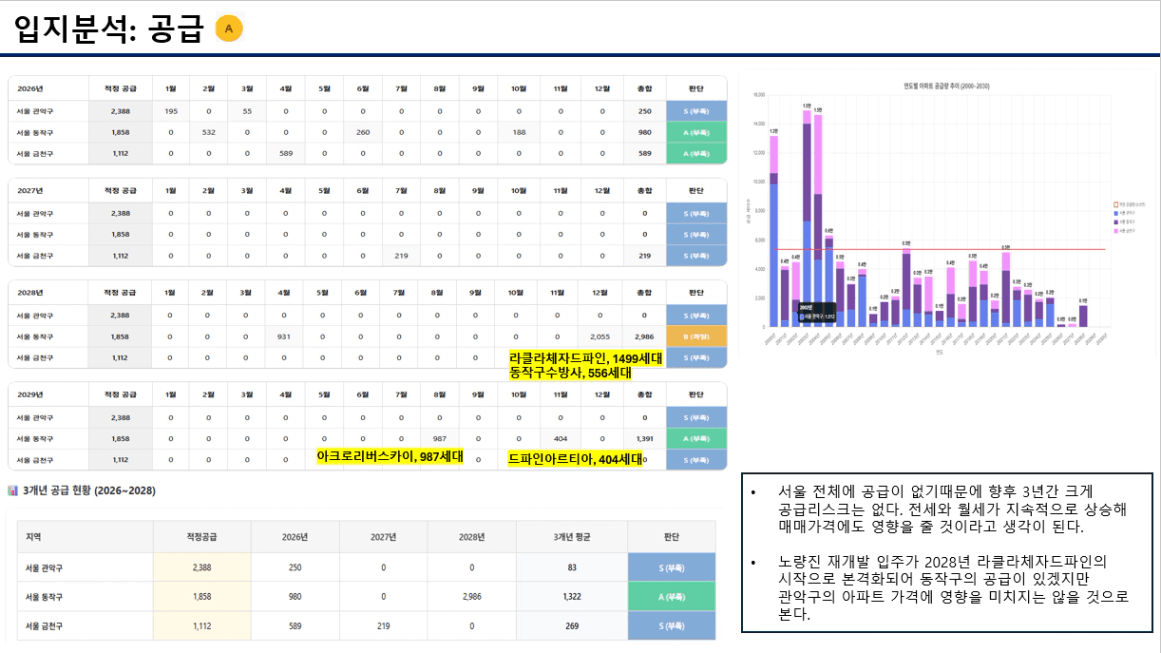Select the 아크로리버스카이, 987세대 yellow label
The height and width of the screenshot is (653, 1161).
pos(390,457)
